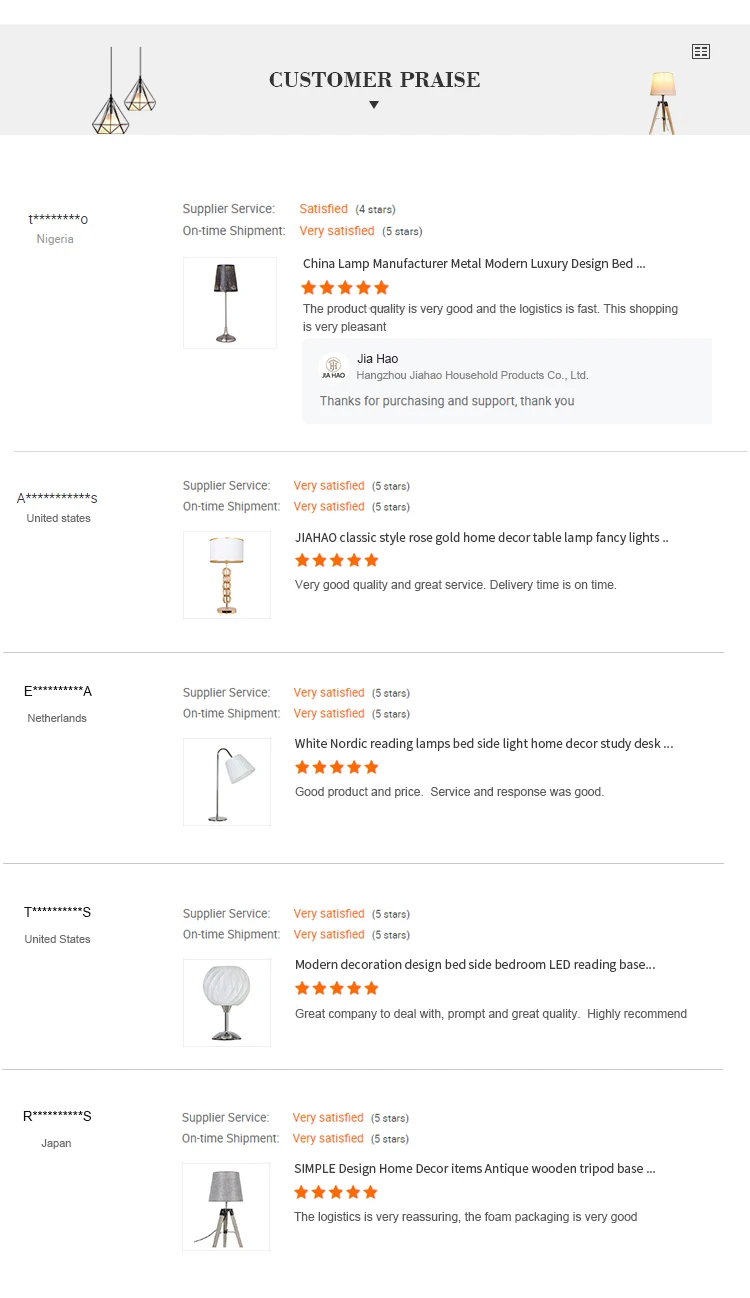Image resolution: width=750 pixels, height=1298 pixels.
Task: Click the star rating of the Nigeria review
Action: 345,288
